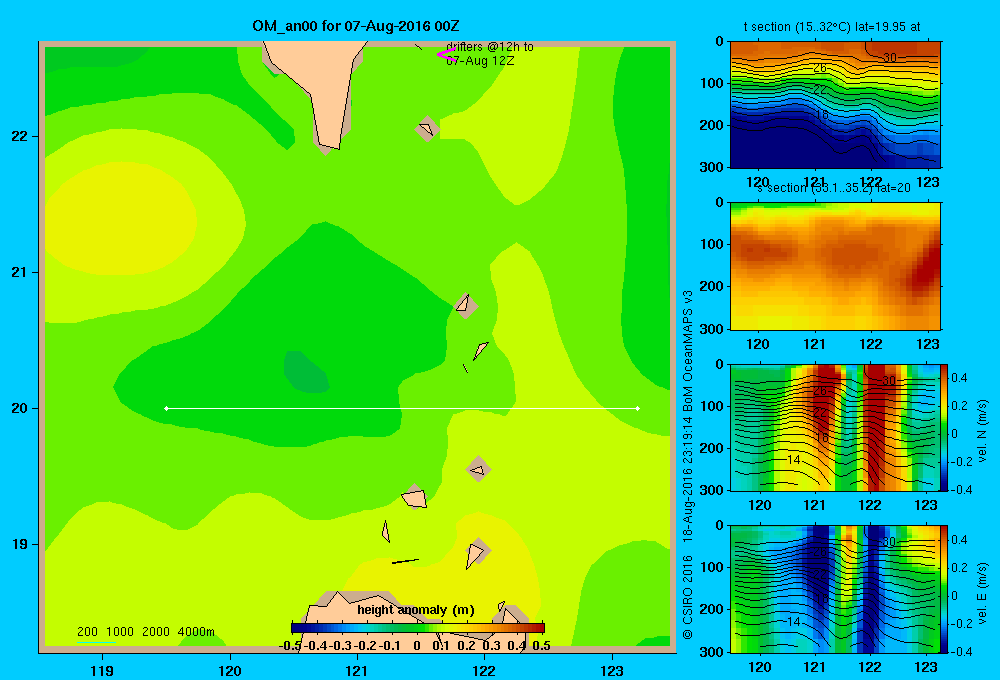This screenshot has height=680, width=1000.
Task: Click the latitude label '19' on map axis
Action: coord(20,544)
